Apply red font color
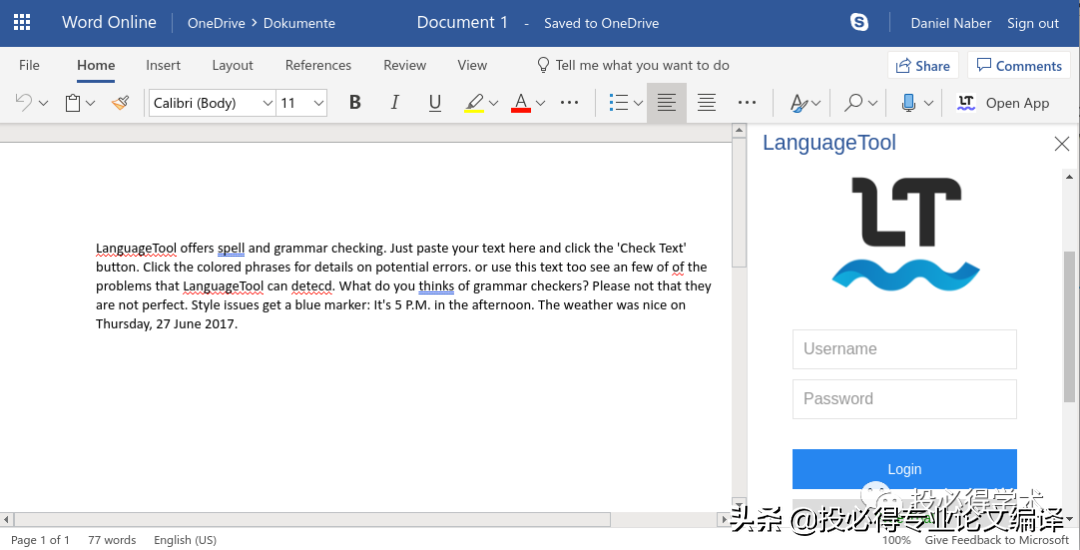 (521, 103)
